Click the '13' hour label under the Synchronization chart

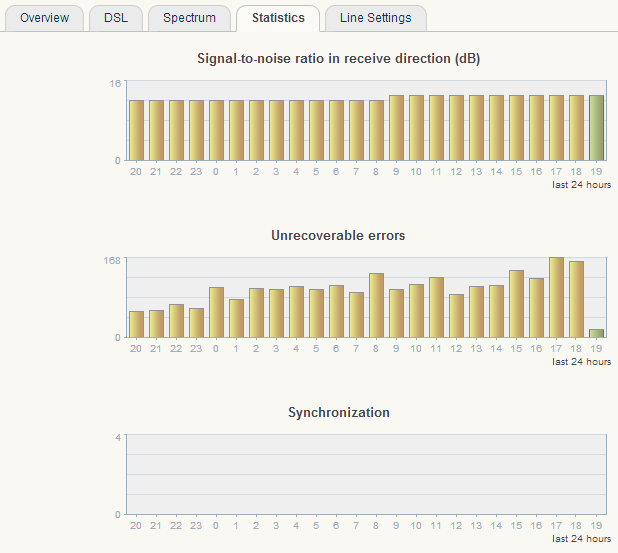click(476, 526)
